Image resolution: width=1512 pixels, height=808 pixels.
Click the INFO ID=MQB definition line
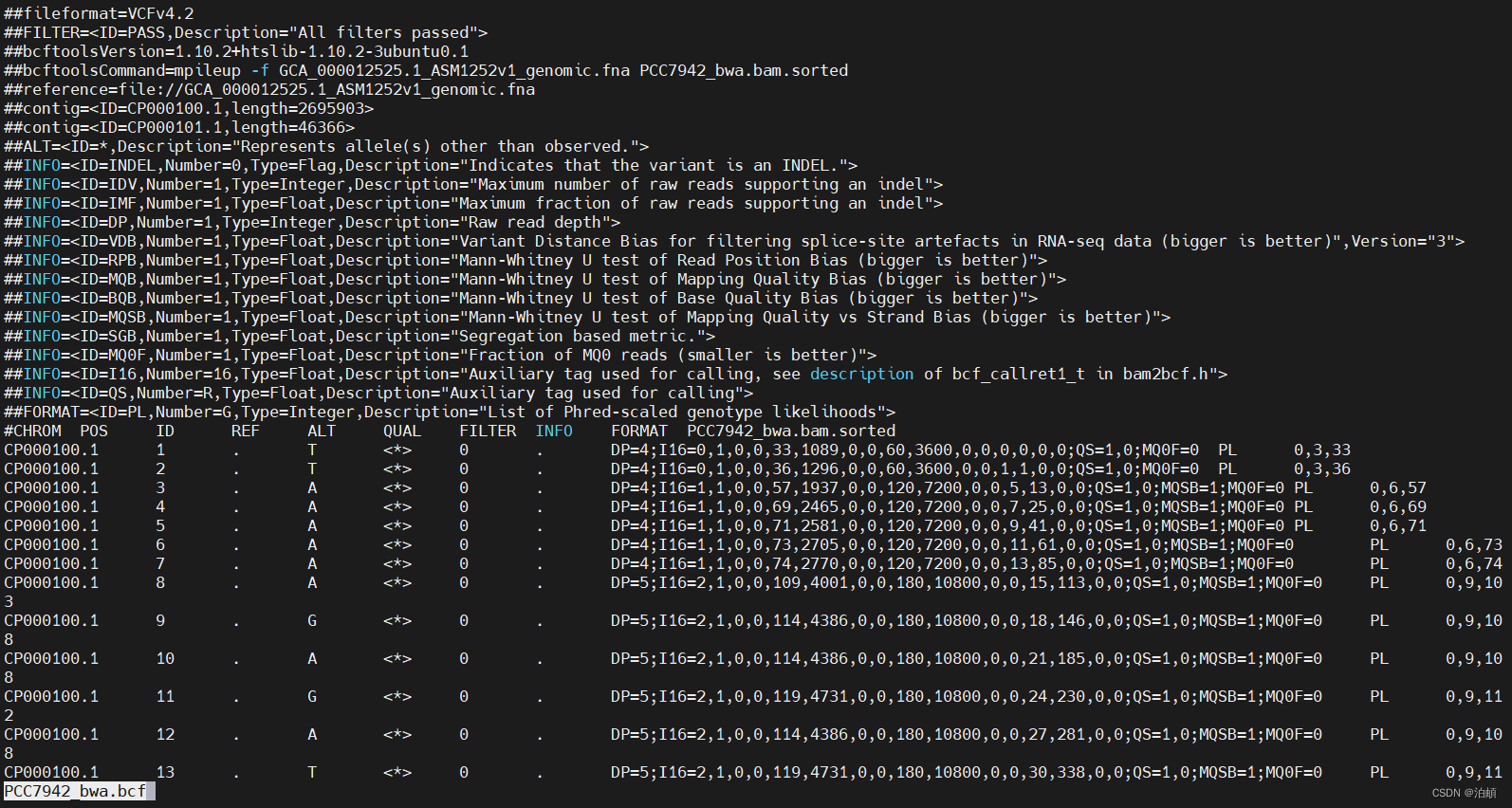tap(535, 279)
